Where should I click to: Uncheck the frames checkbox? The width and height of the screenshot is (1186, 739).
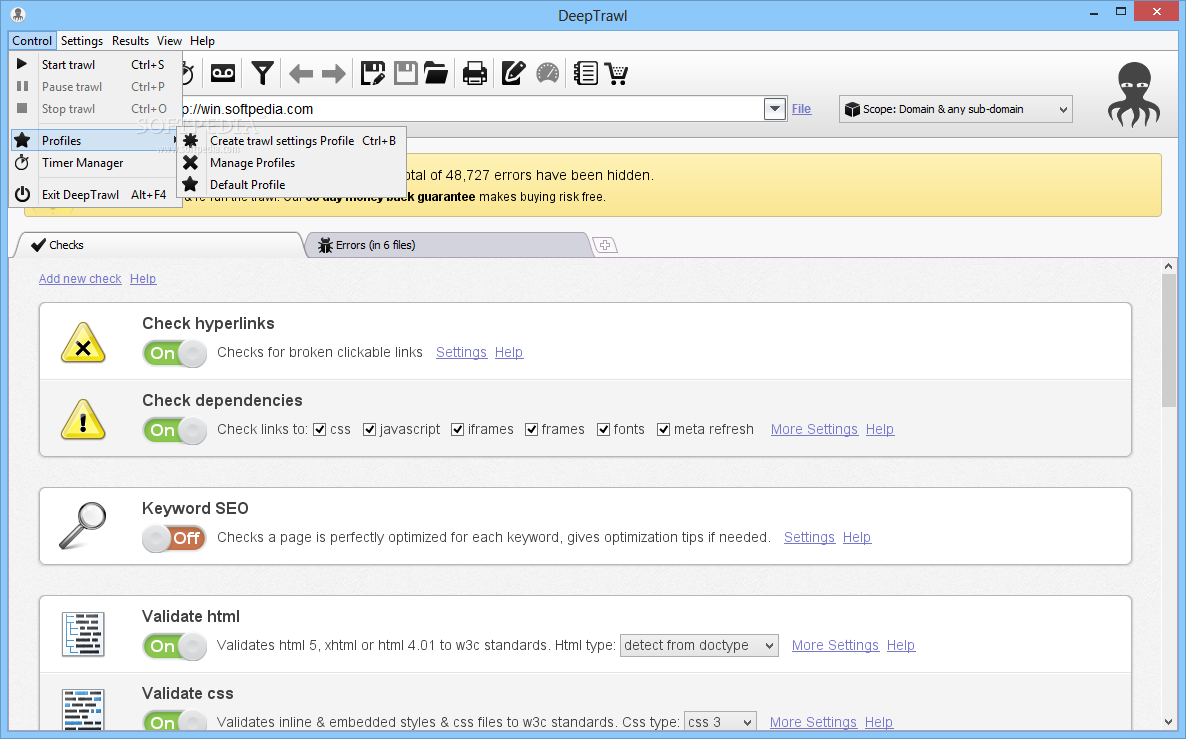click(x=531, y=430)
